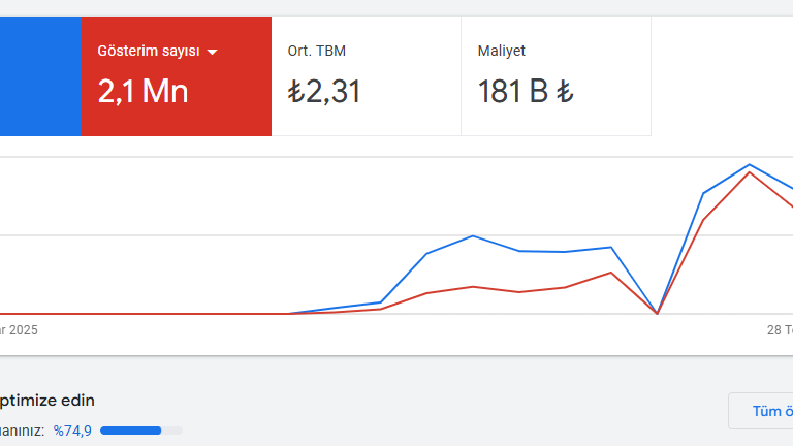Screen dimensions: 793x446
Task: Click the optimization score progress bar
Action: (141, 431)
